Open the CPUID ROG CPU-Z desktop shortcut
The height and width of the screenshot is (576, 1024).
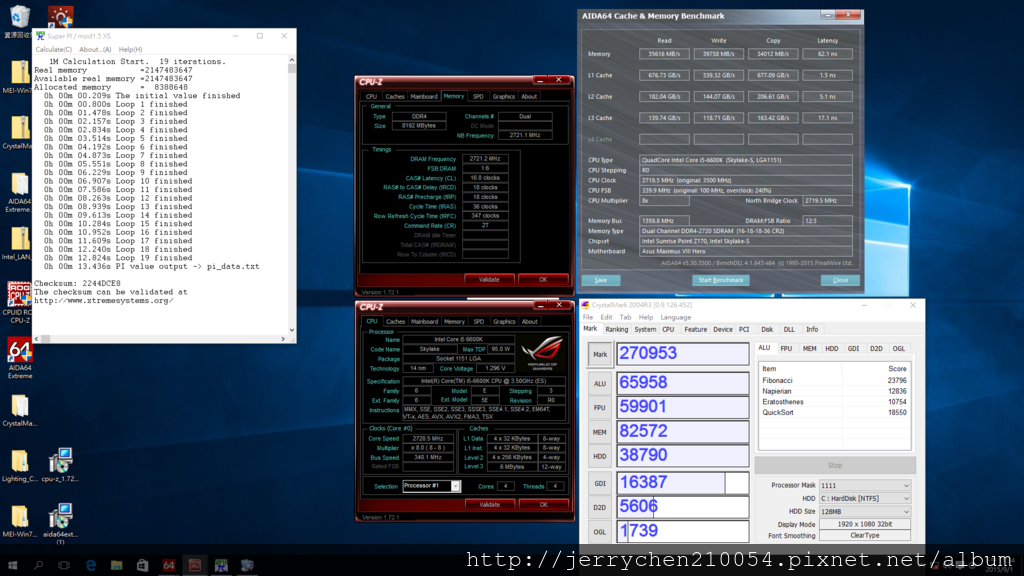click(19, 302)
